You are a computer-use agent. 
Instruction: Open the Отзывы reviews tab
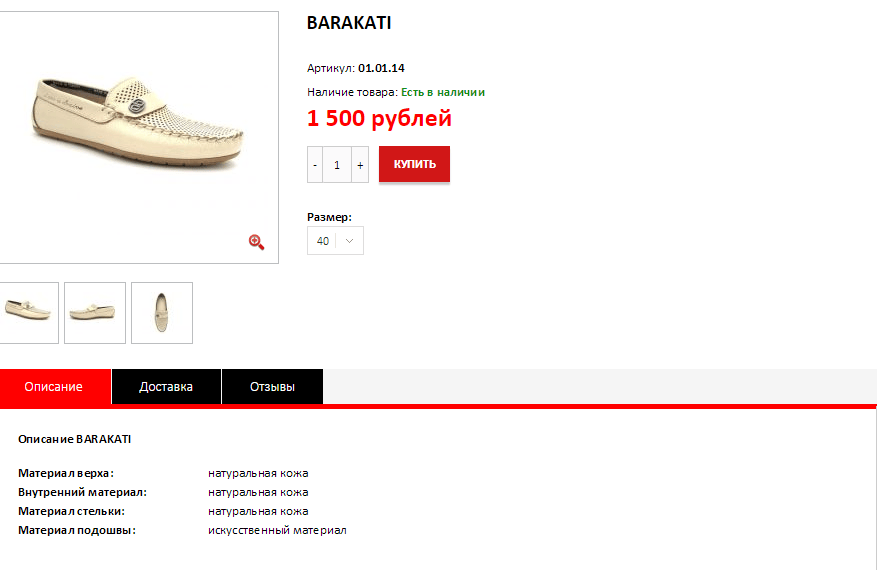pos(272,386)
